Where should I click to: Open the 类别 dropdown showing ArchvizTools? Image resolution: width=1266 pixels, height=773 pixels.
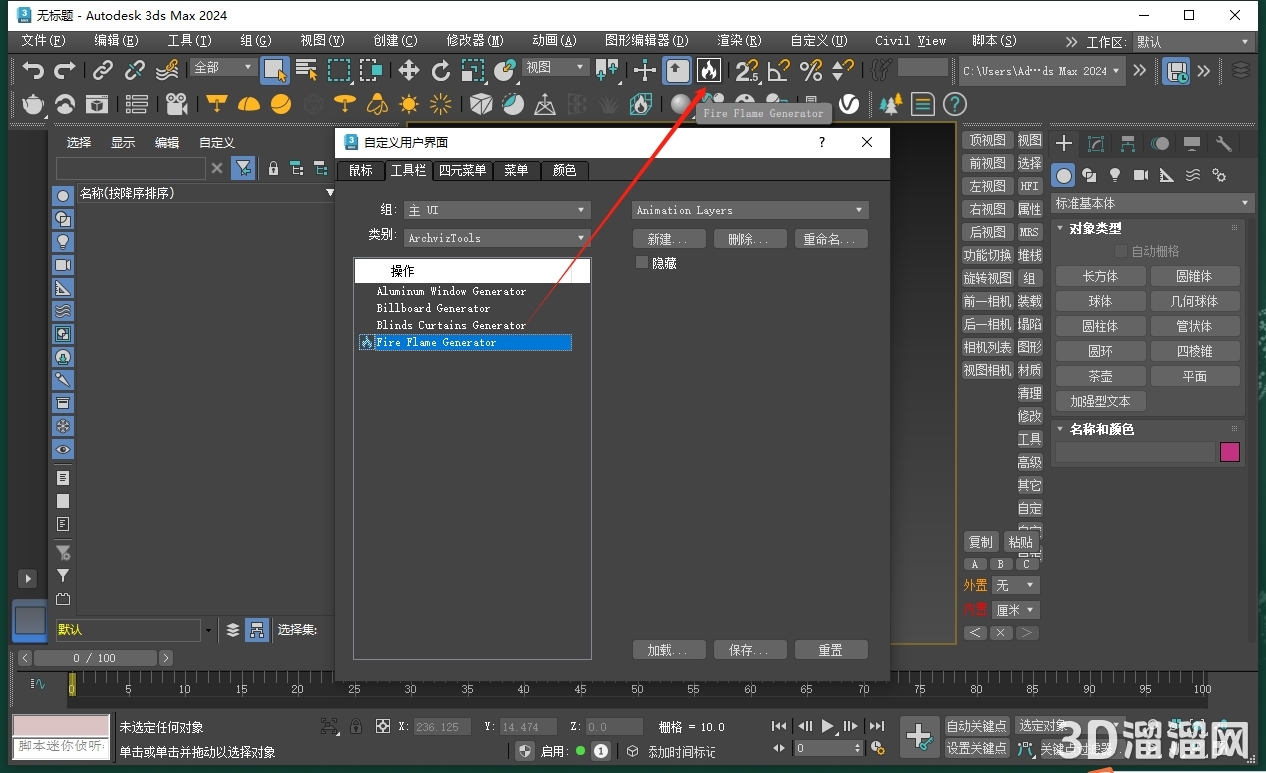click(x=497, y=238)
